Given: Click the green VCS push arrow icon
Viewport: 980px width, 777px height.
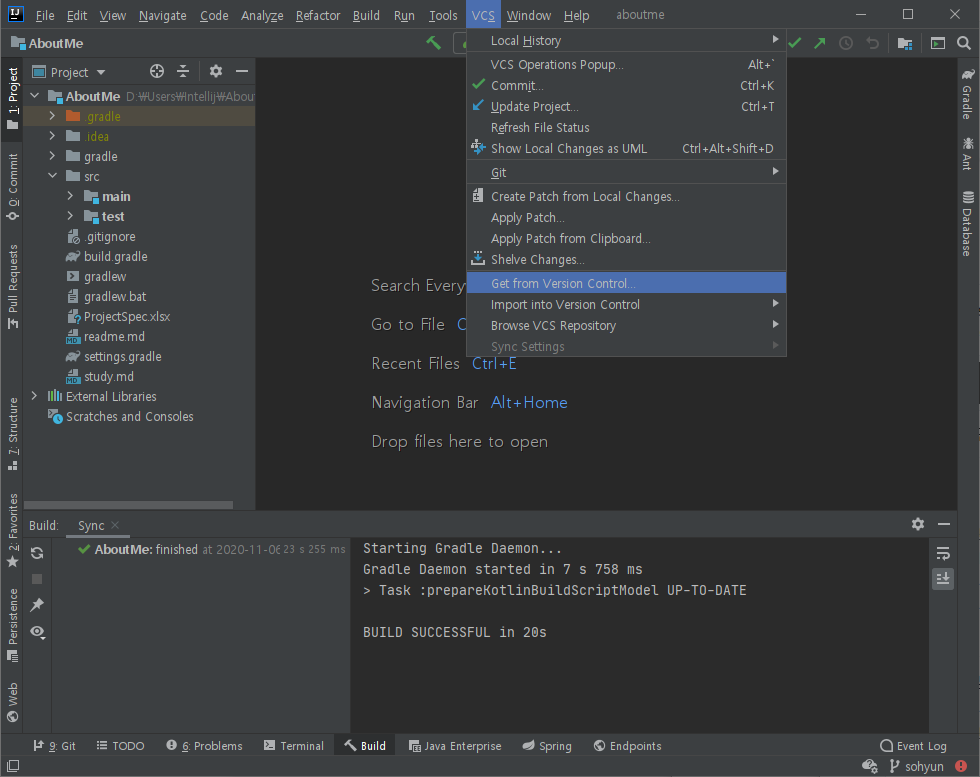Looking at the screenshot, I should tap(819, 43).
